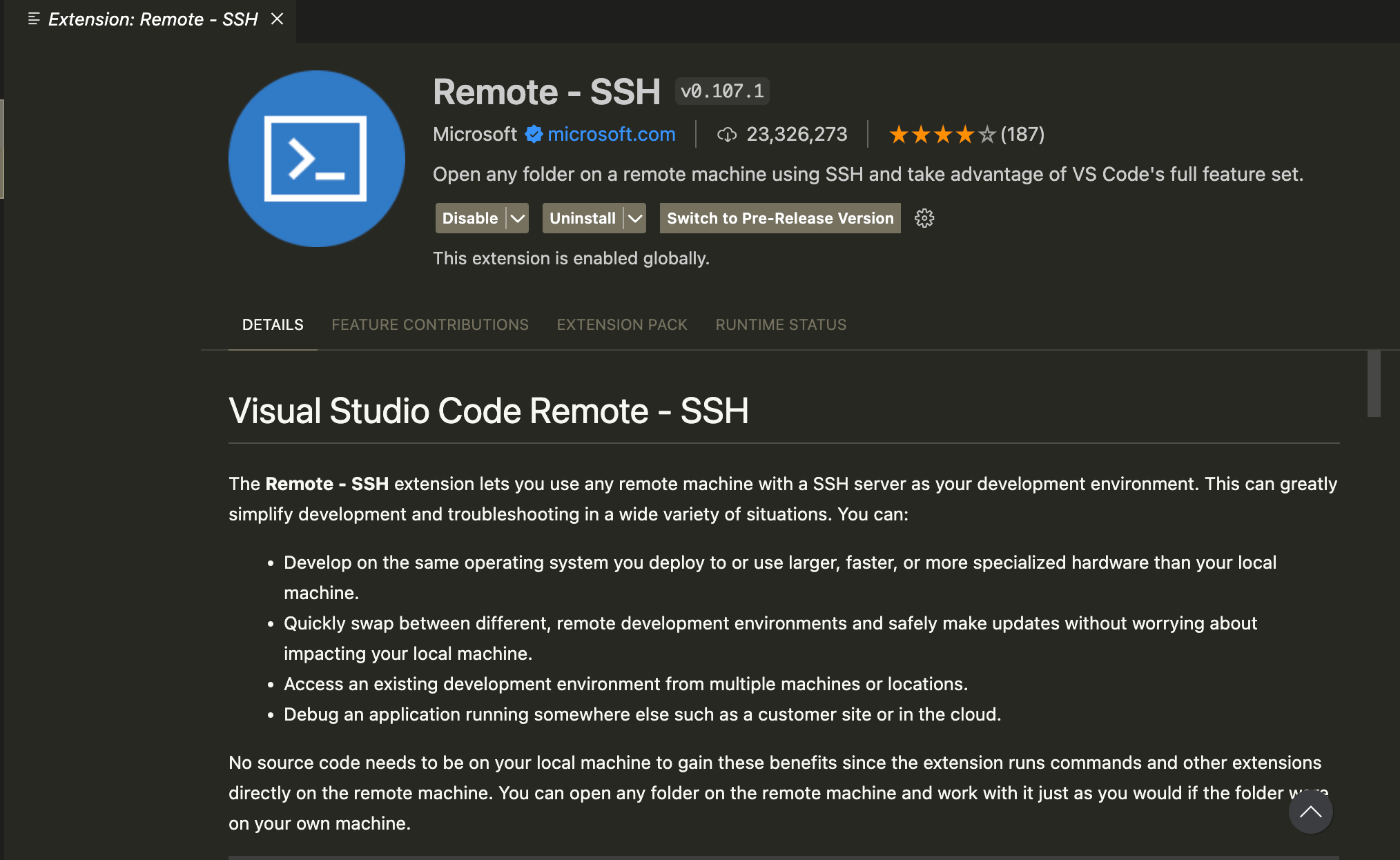Click the install count cloud icon

tap(727, 135)
